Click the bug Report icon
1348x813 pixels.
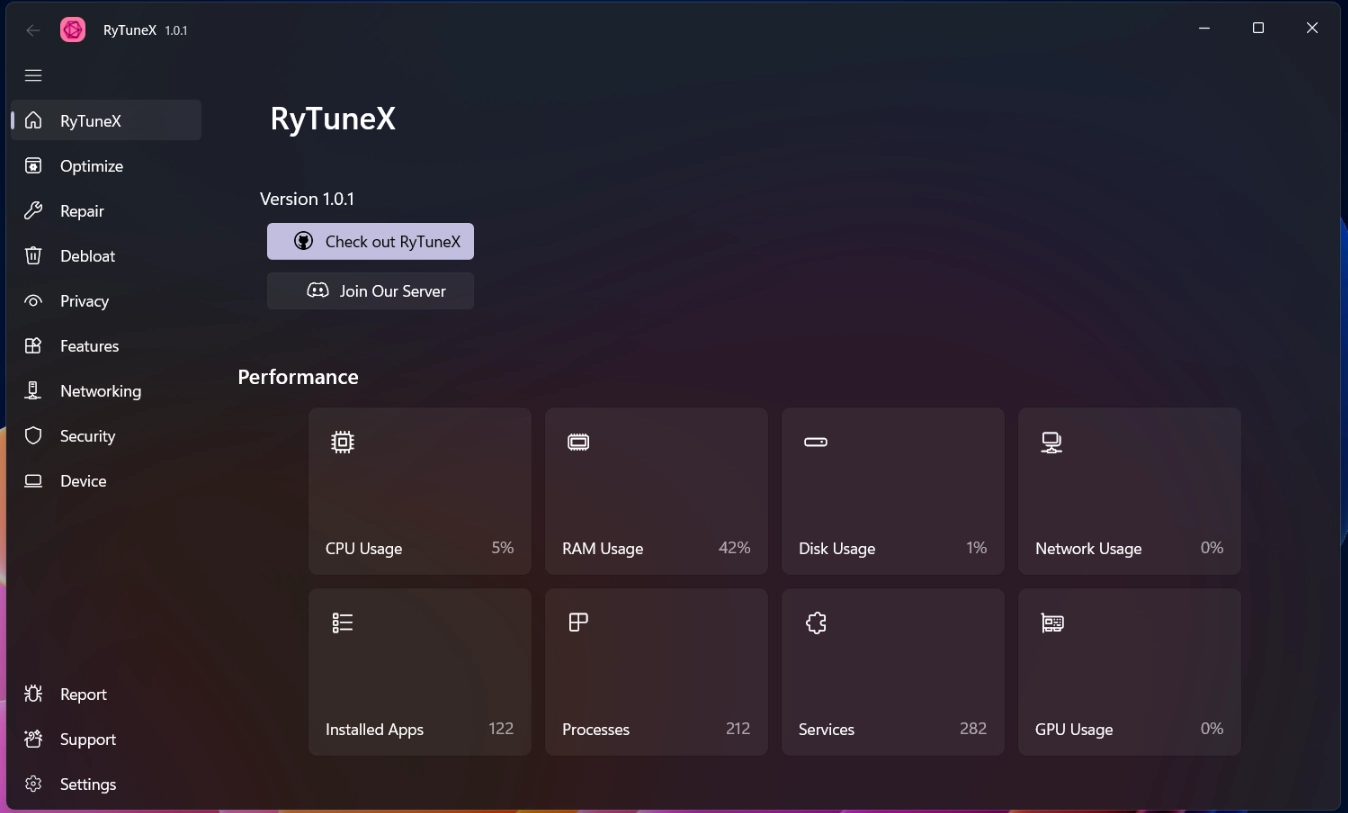pos(33,694)
